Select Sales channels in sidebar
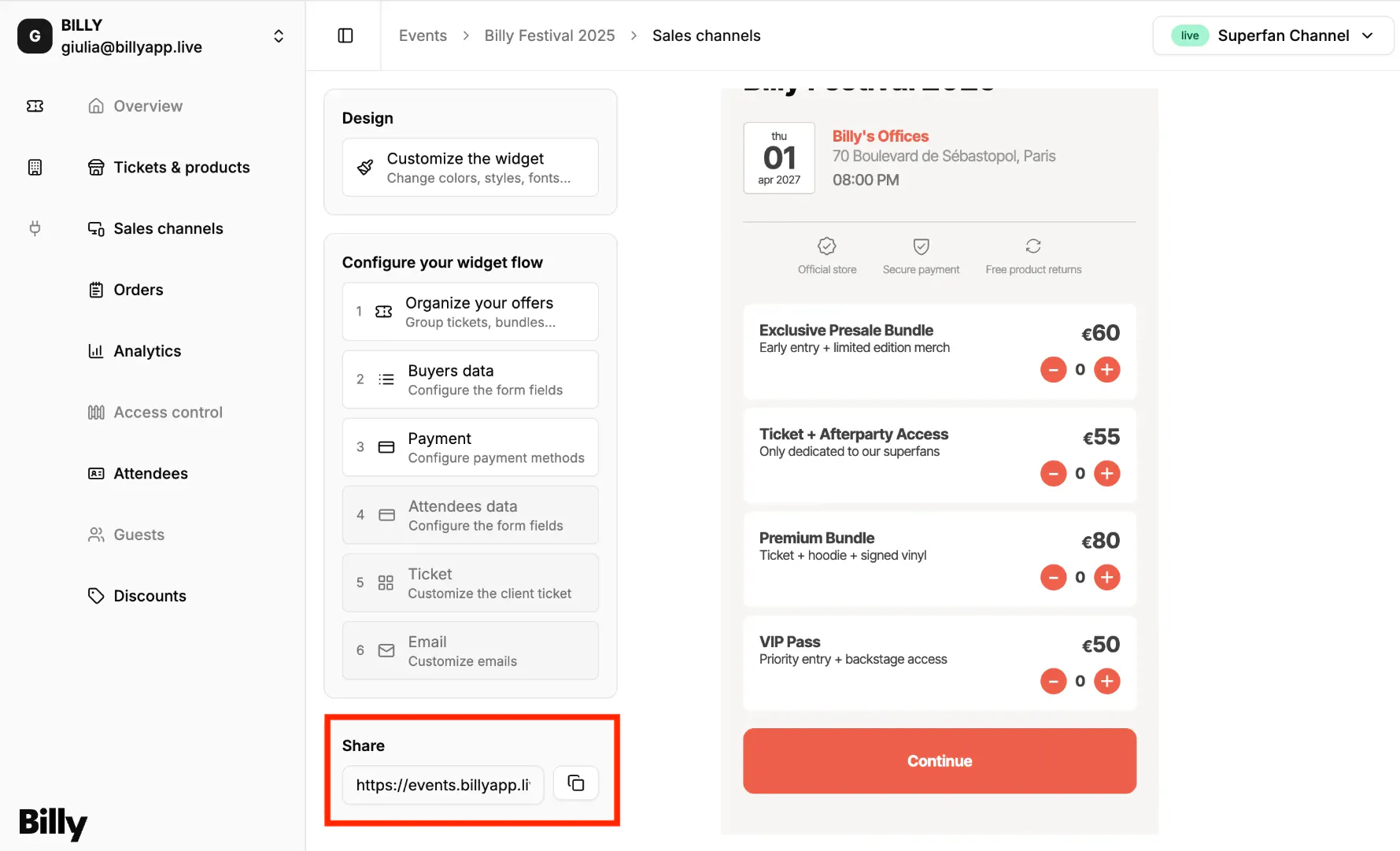This screenshot has height=851, width=1400. click(156, 228)
